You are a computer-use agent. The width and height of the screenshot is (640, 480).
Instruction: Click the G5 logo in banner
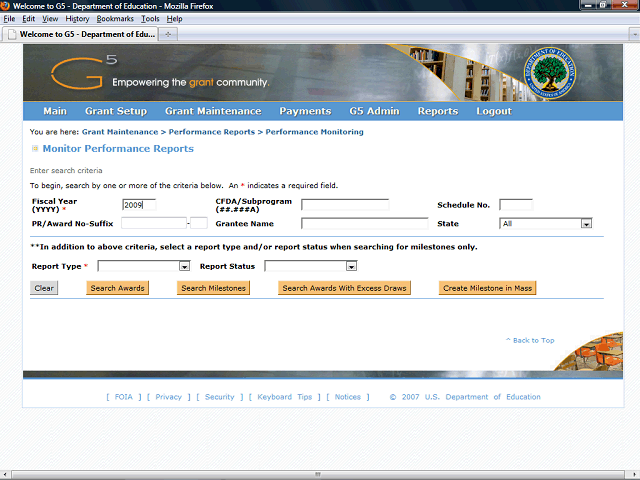(84, 72)
